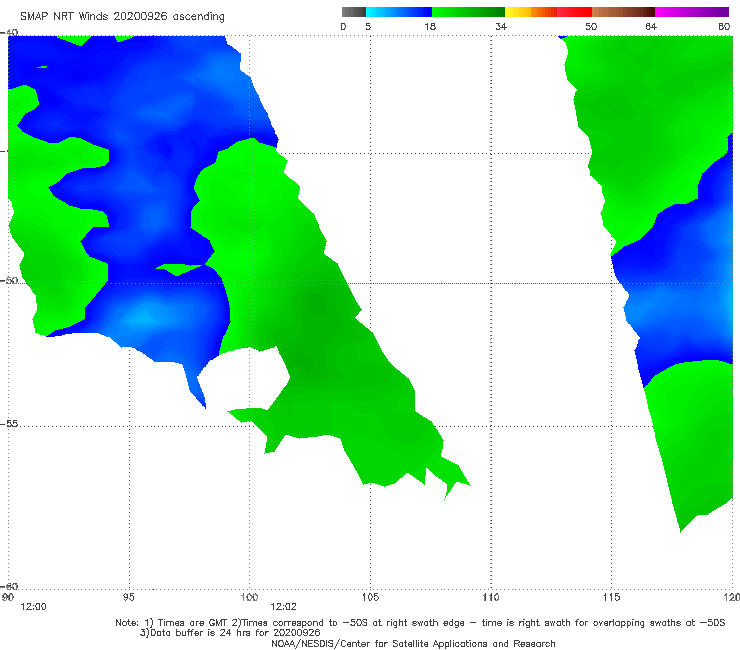Click the cyan-blue segment of the color bar

pos(399,12)
